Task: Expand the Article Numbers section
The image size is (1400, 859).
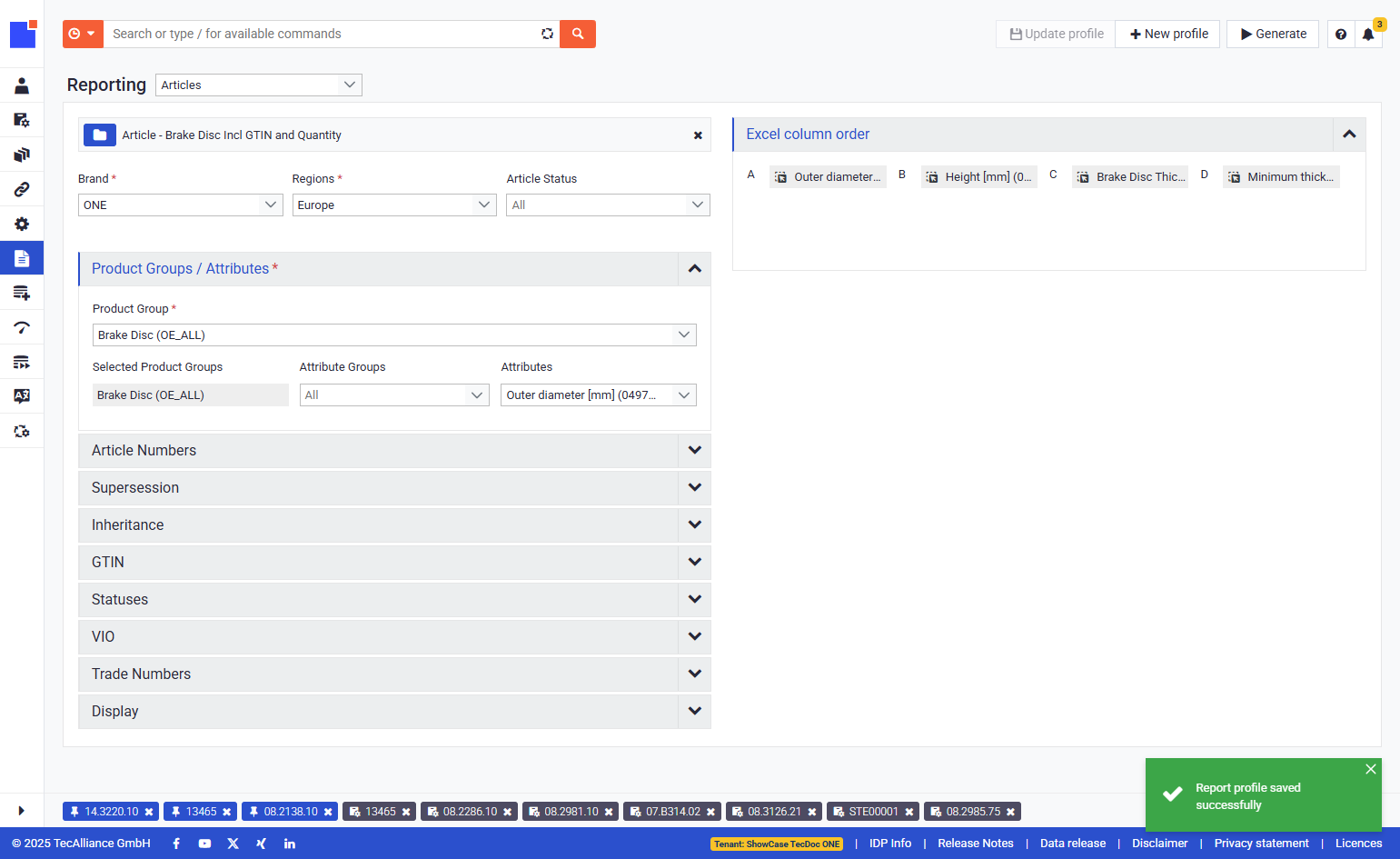Action: [x=394, y=451]
